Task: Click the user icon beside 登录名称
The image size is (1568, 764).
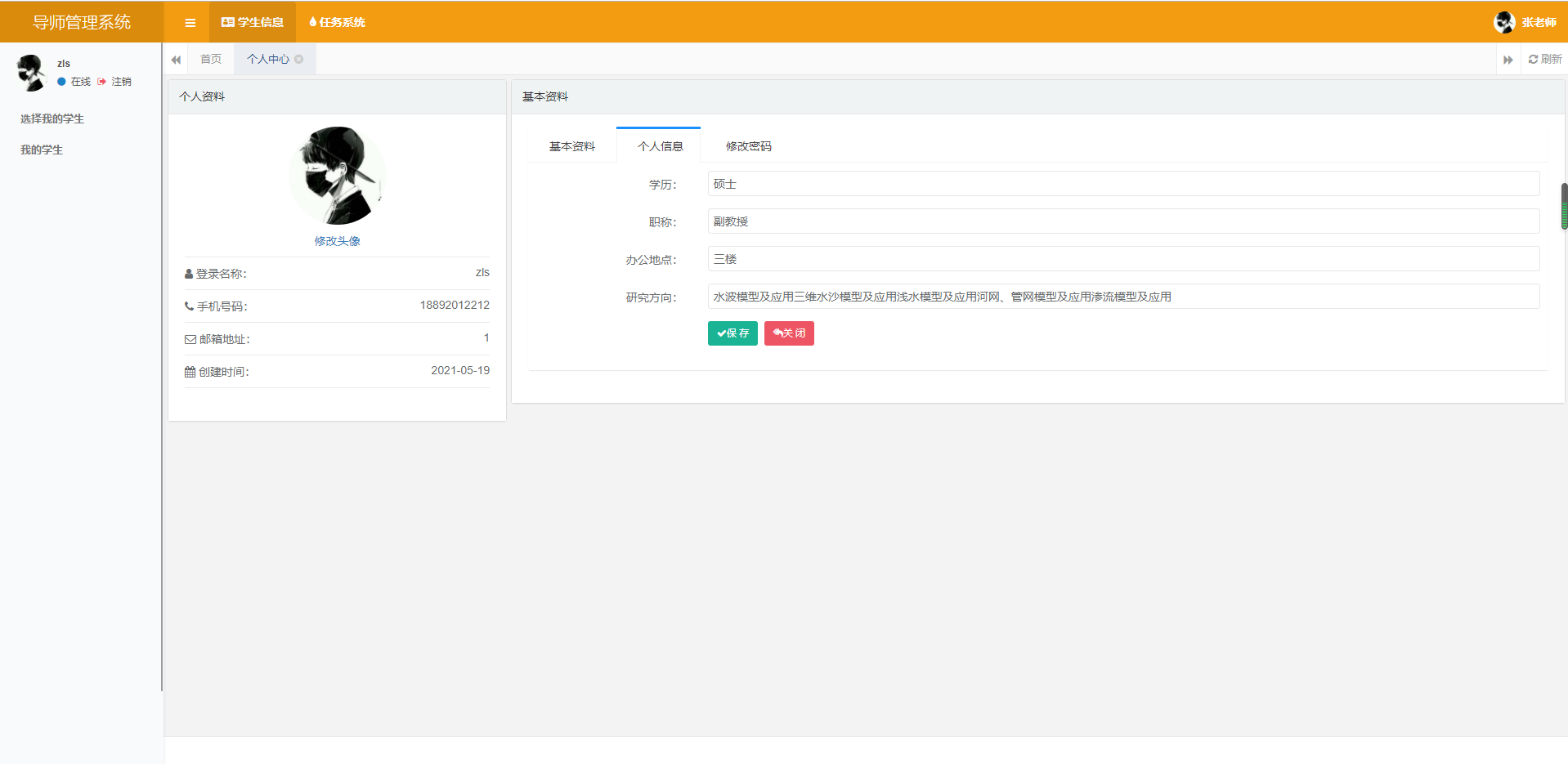Action: [189, 275]
